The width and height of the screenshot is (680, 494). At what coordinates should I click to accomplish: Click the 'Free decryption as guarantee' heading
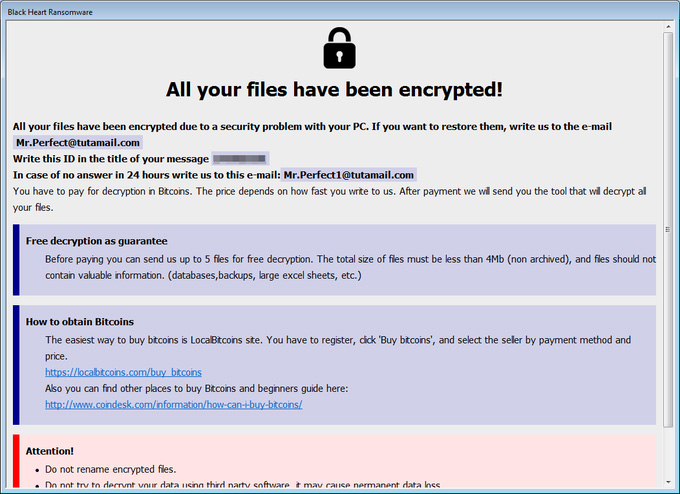[x=96, y=241]
